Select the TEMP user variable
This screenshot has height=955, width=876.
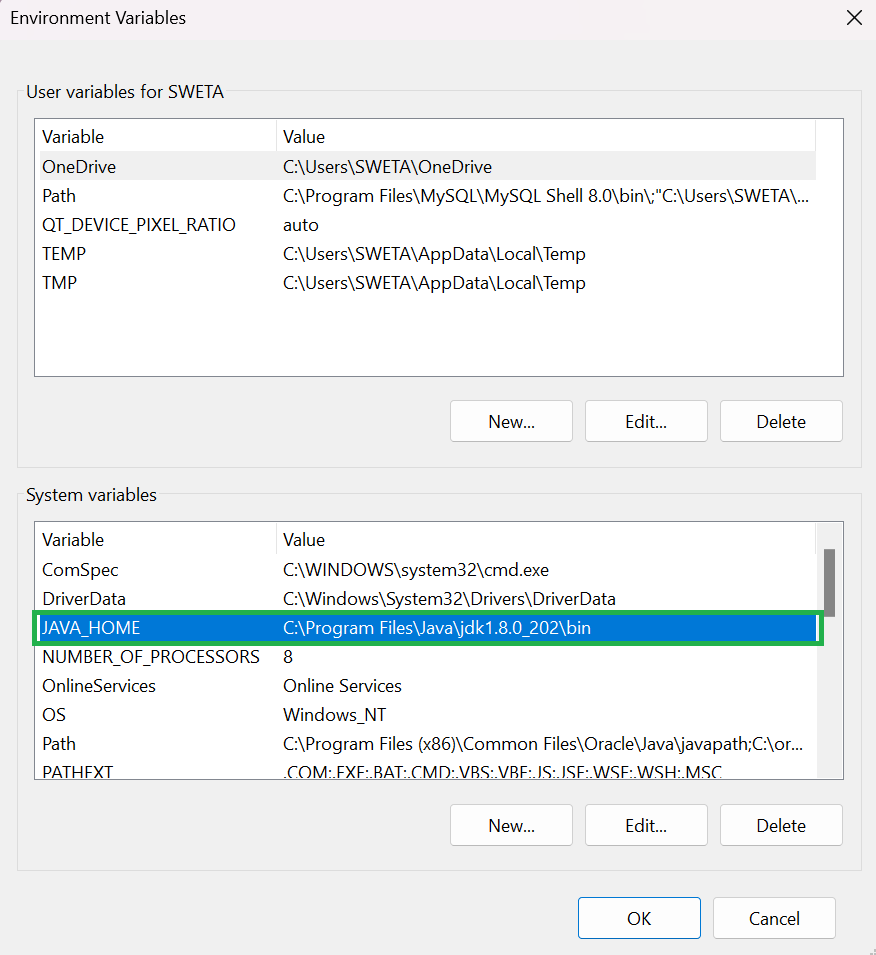(x=64, y=254)
